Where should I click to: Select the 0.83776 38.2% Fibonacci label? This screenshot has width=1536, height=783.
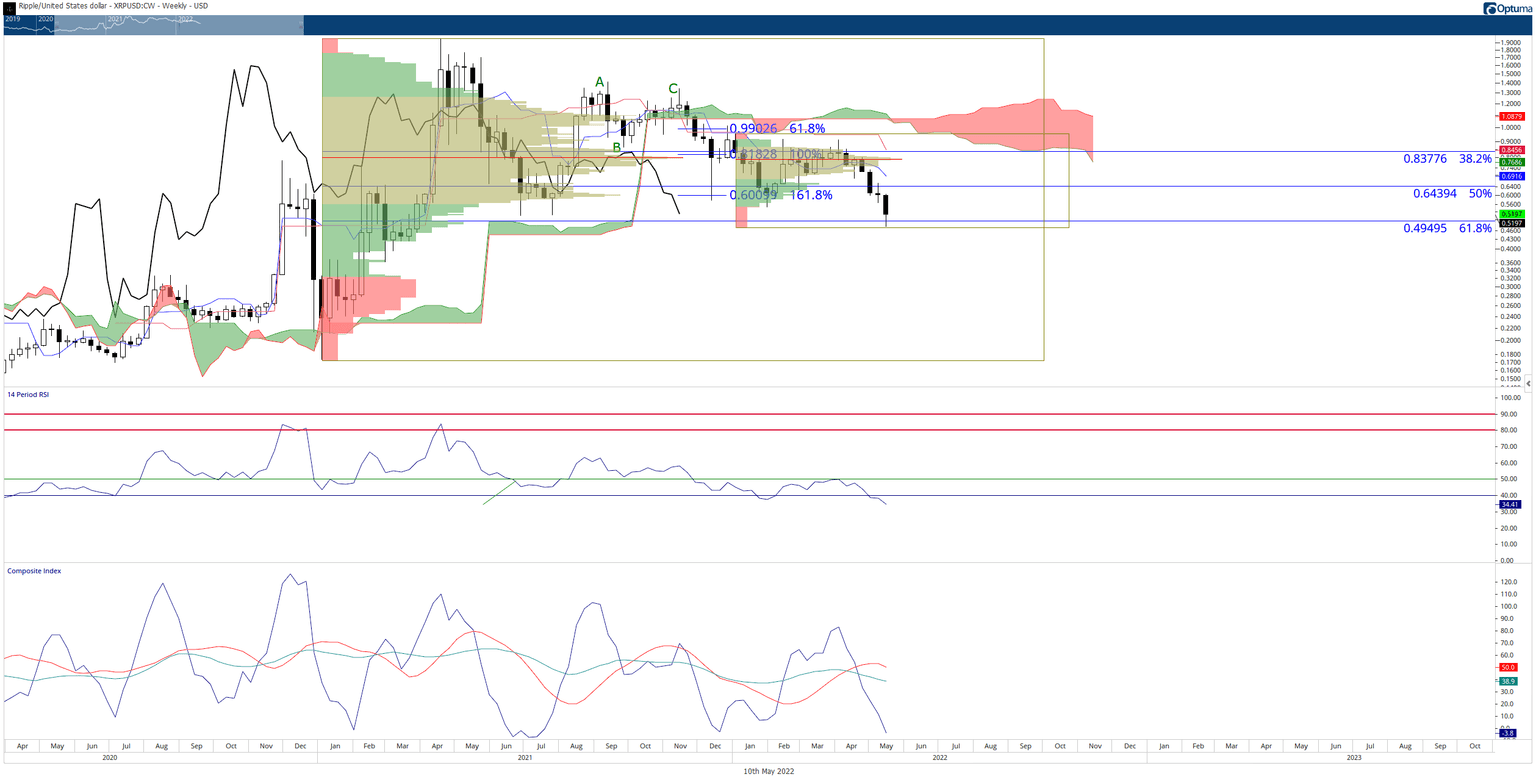pos(1447,159)
